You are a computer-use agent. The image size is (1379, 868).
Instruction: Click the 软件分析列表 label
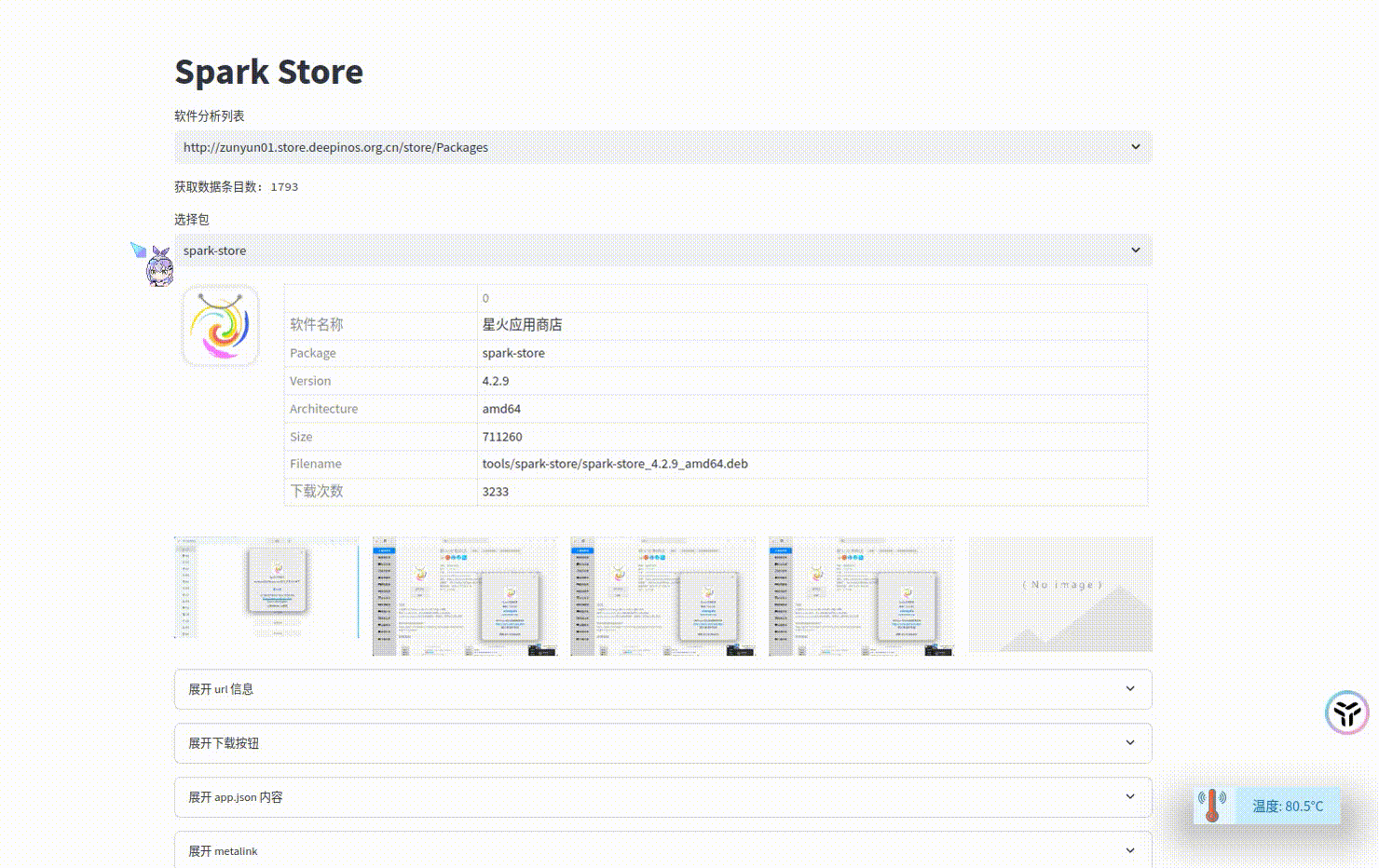click(x=210, y=116)
